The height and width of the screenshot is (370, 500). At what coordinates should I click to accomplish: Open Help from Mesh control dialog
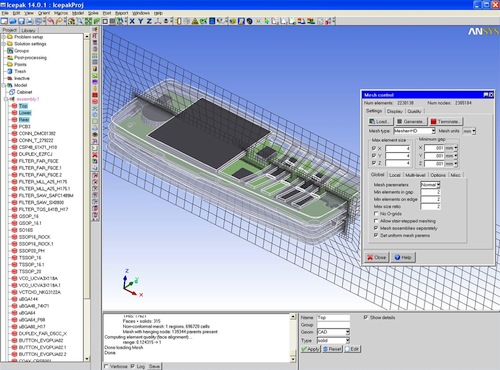[403, 257]
